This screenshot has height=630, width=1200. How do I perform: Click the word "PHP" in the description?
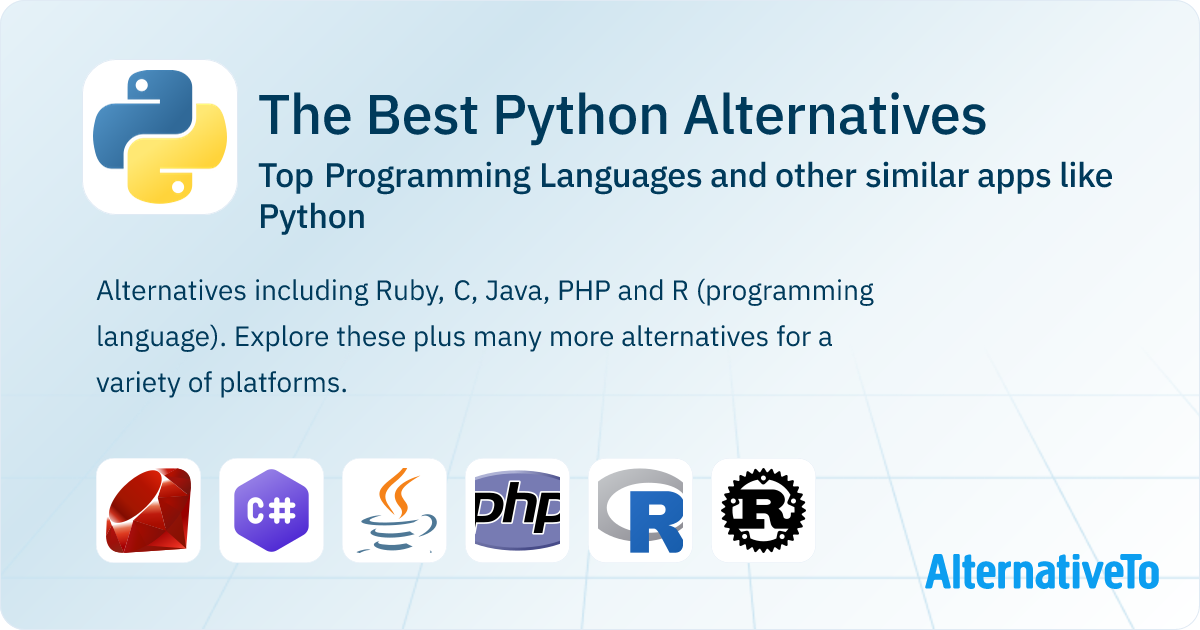(584, 291)
